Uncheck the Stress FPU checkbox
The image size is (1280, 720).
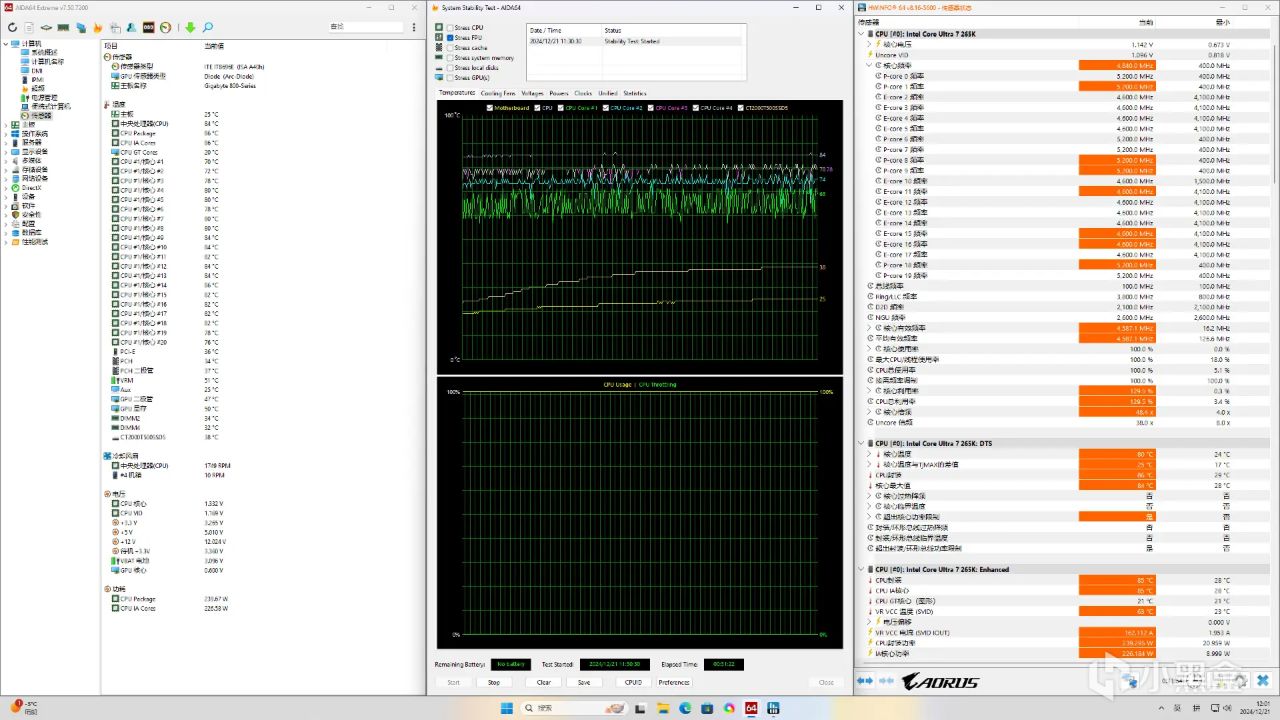(x=450, y=37)
